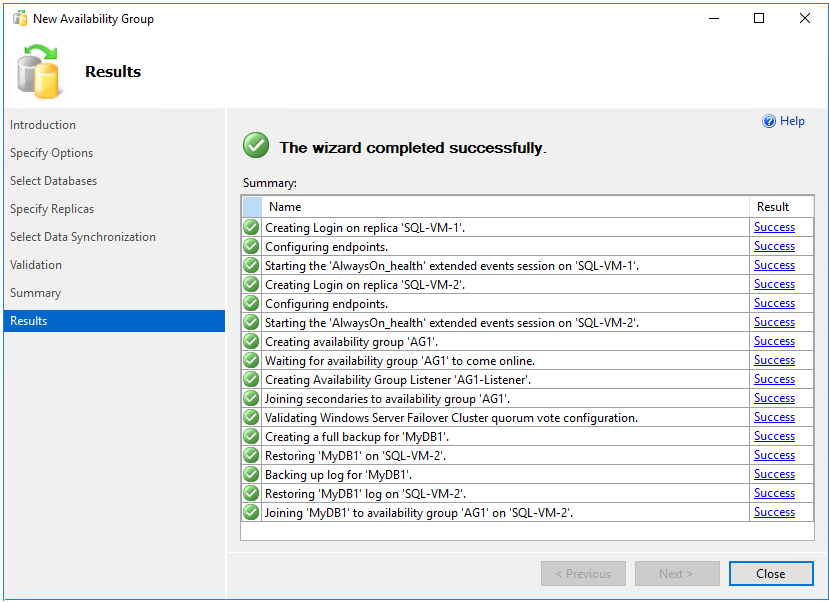
Task: Click the green check beside 'Creating a full backup for MyDB1'
Action: tap(250, 435)
